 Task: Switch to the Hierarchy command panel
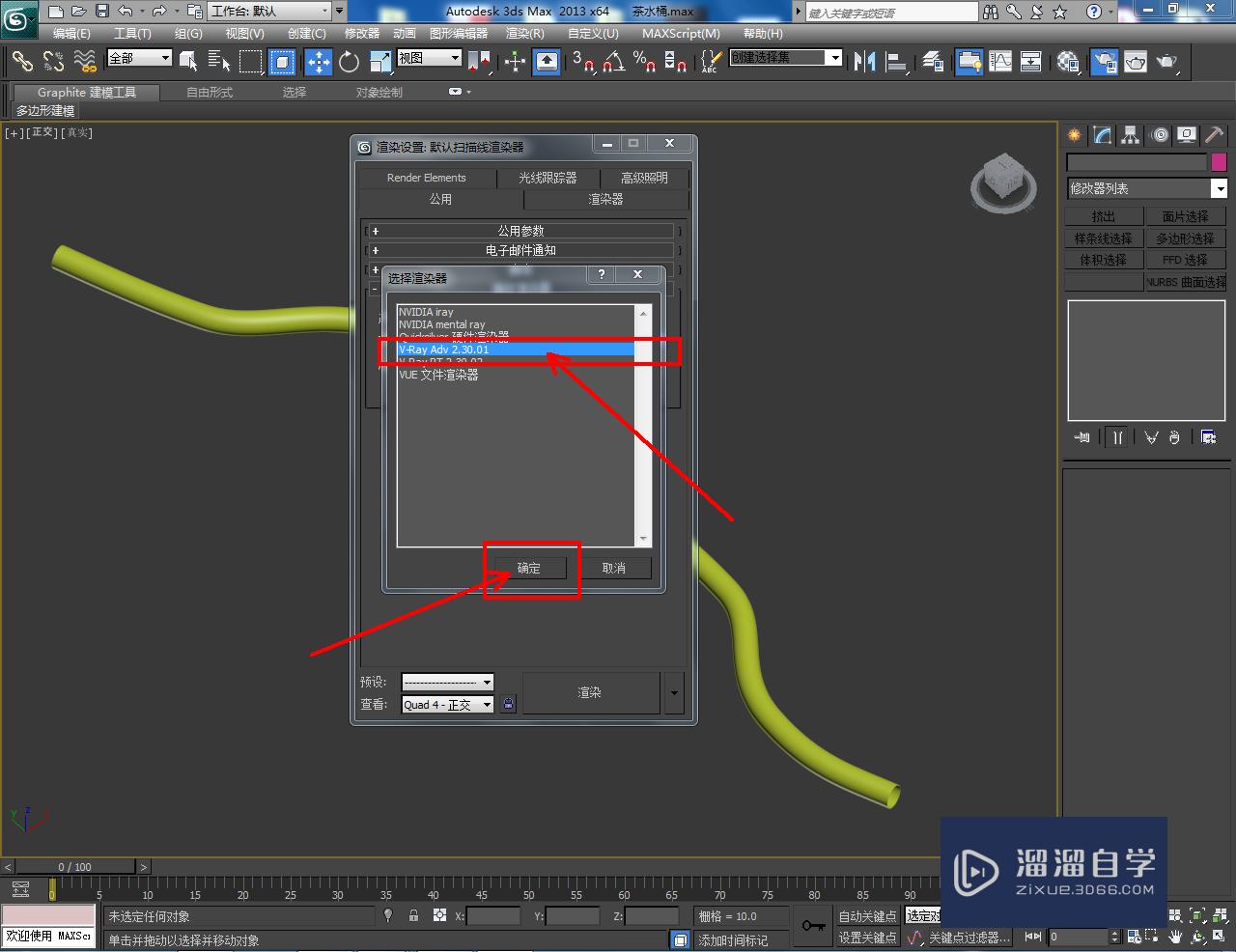click(1131, 135)
